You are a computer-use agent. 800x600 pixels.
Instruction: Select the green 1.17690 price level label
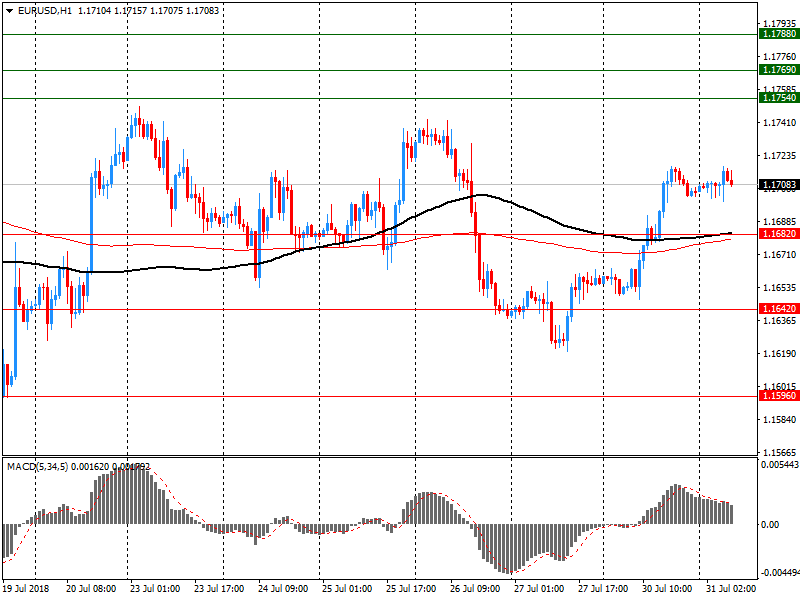[x=778, y=70]
